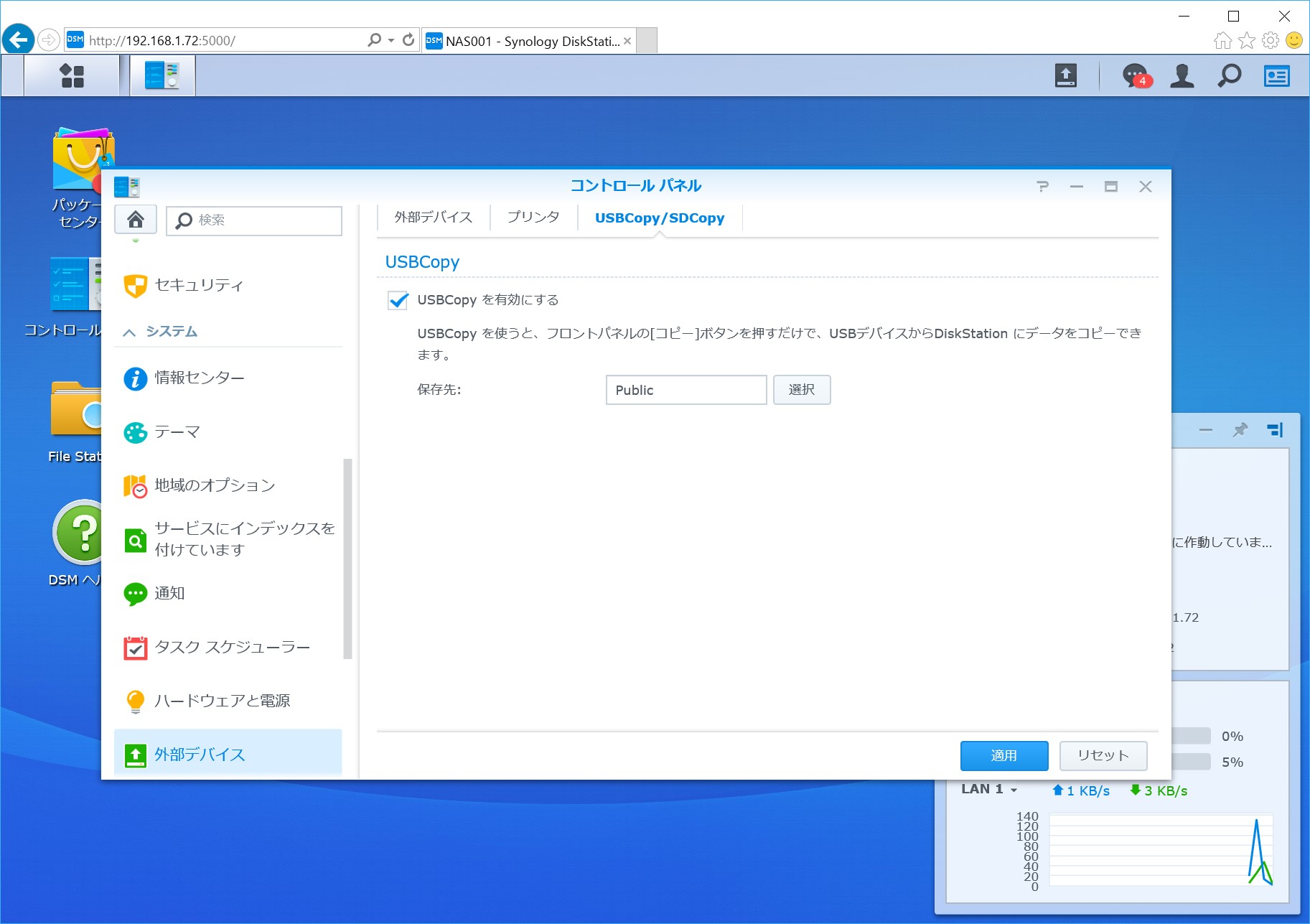The image size is (1310, 924).
Task: Click the 保存先 field showing Public
Action: (x=685, y=390)
